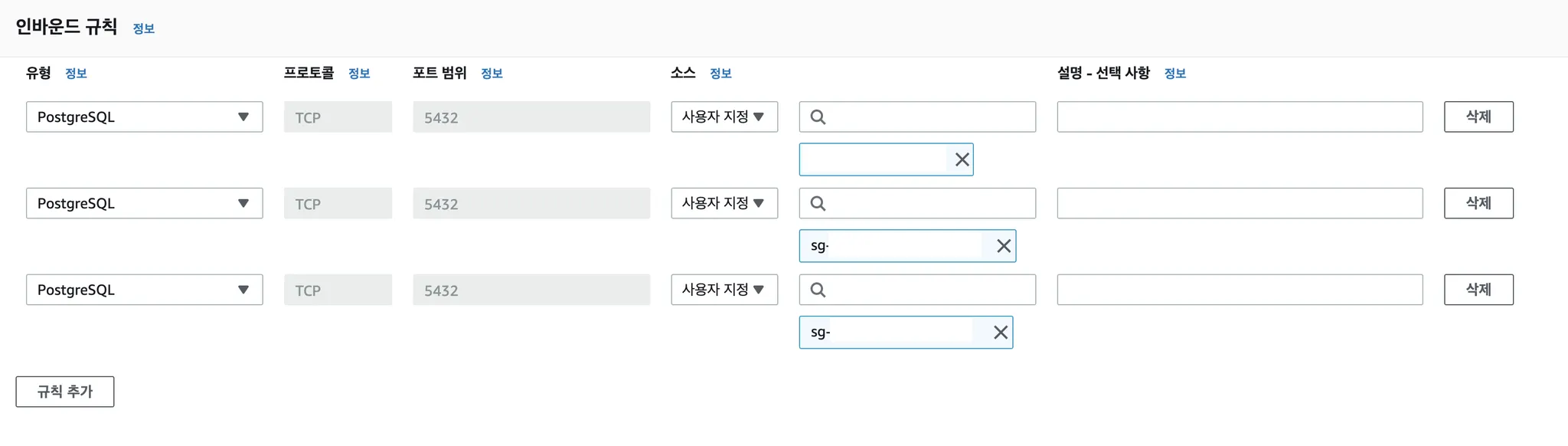Click search icon in first rule's source field
The height and width of the screenshot is (446, 1568).
click(818, 117)
